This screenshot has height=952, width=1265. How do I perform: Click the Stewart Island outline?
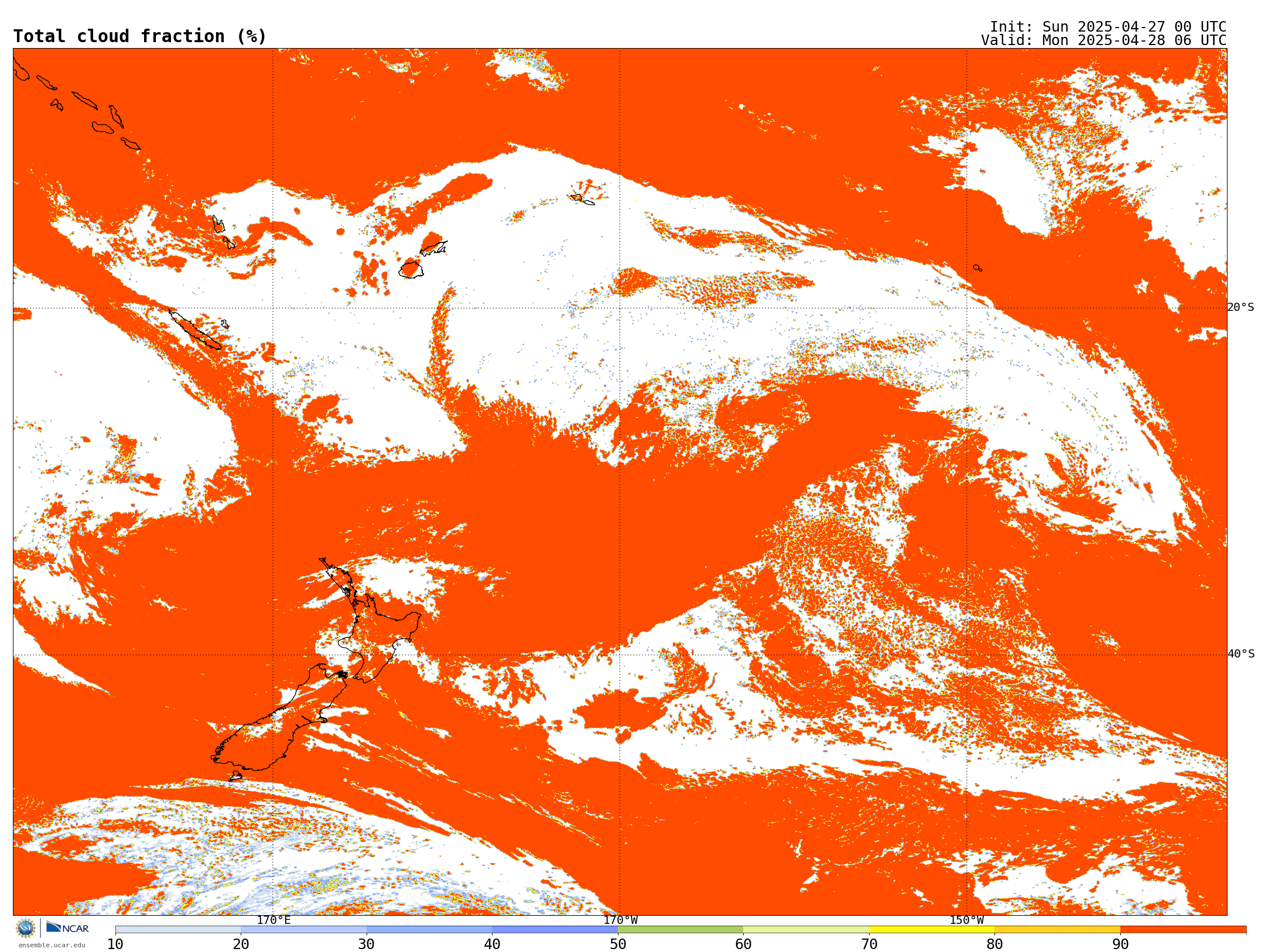click(x=235, y=776)
